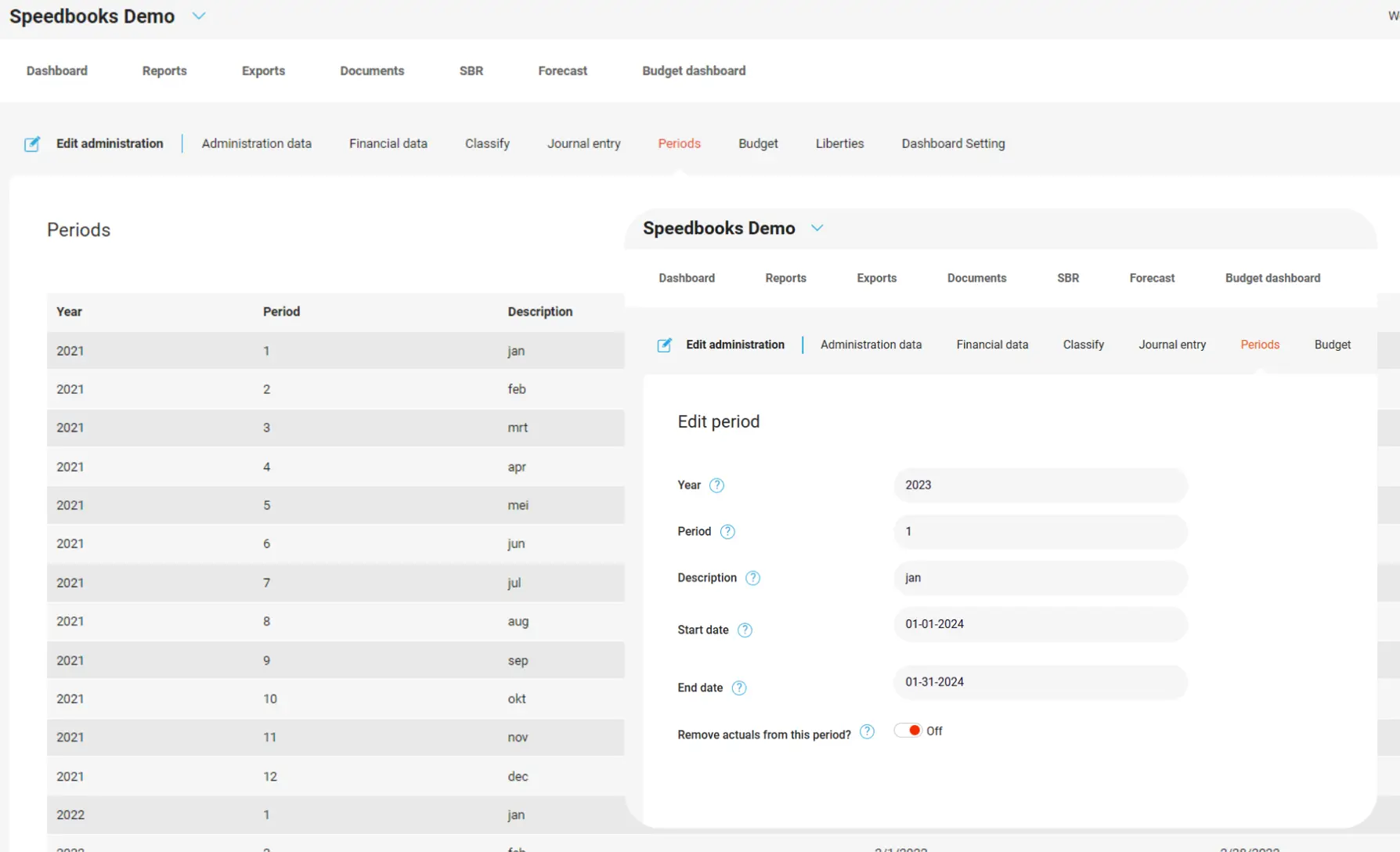The height and width of the screenshot is (852, 1400).
Task: Open the Dashboard tab in top navigation
Action: pos(57,70)
